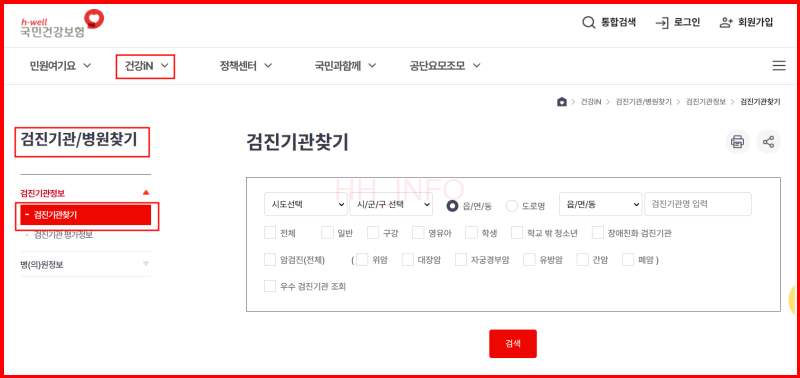Viewport: 800px width, 378px height.
Task: Open the 읍/면/동 dropdown list
Action: click(x=601, y=204)
